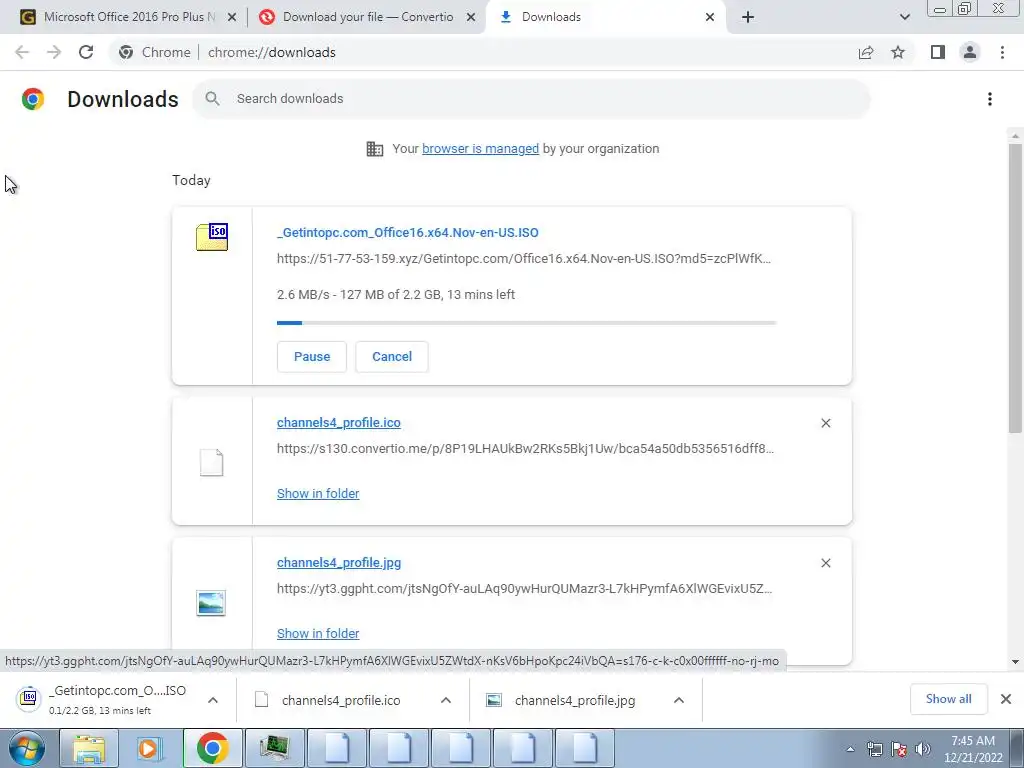Go forward using the browser forward arrow

[54, 52]
